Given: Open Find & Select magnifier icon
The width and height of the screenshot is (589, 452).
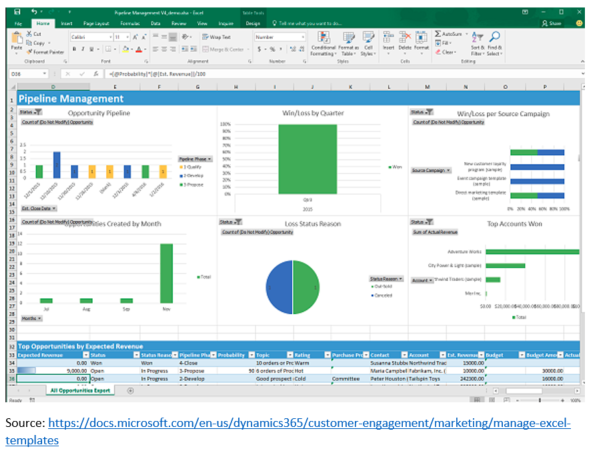Looking at the screenshot, I should (x=494, y=37).
